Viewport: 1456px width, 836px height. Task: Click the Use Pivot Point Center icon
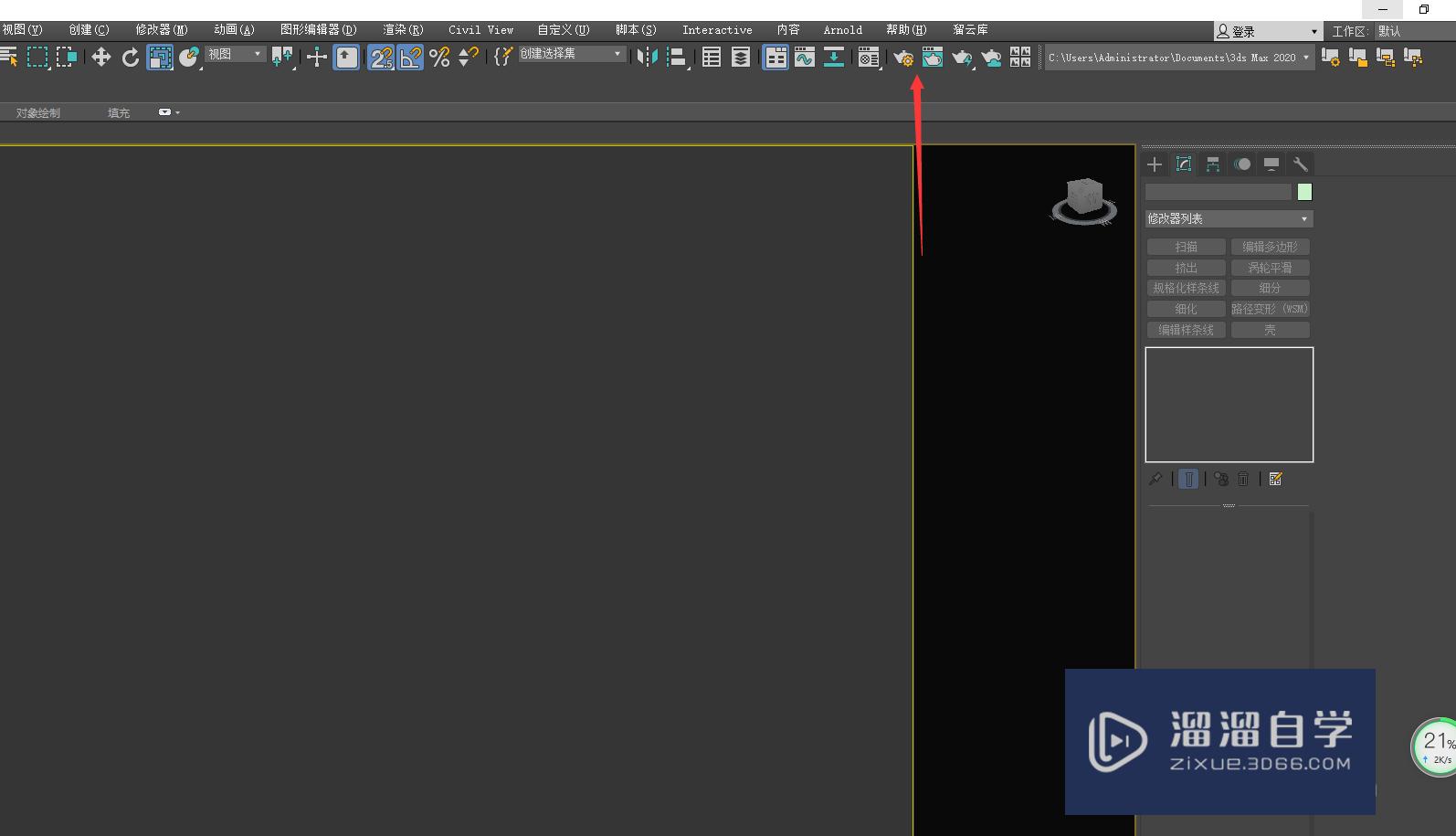click(x=281, y=58)
